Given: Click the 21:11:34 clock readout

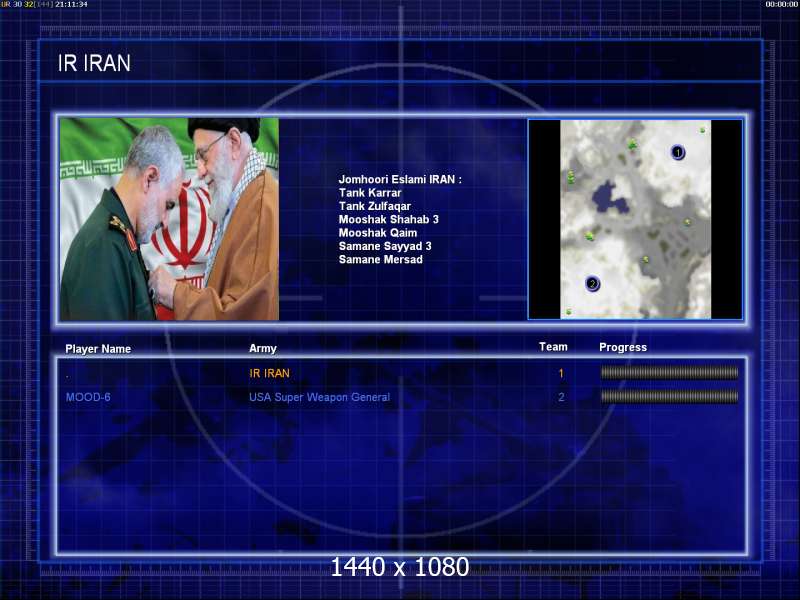Looking at the screenshot, I should [71, 4].
